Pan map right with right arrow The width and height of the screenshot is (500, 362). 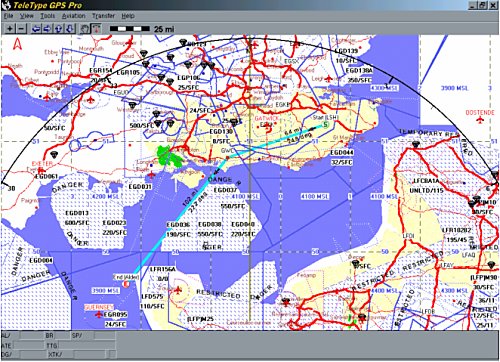(x=47, y=29)
